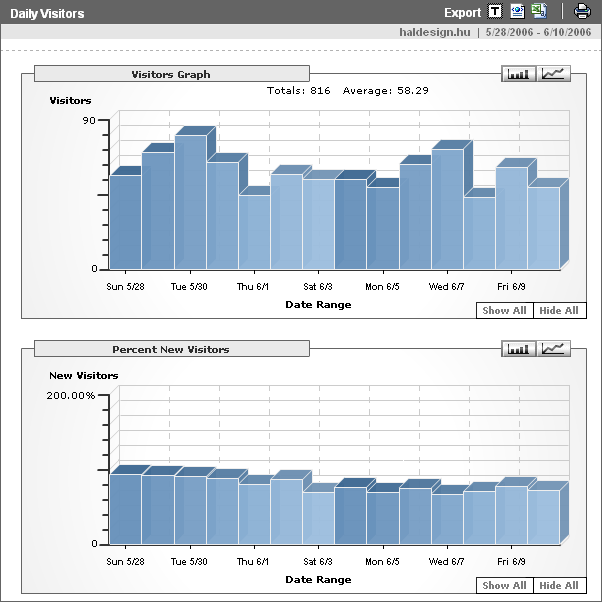Click Hide All under the Visitors Graph
The image size is (602, 602).
pyautogui.click(x=559, y=311)
